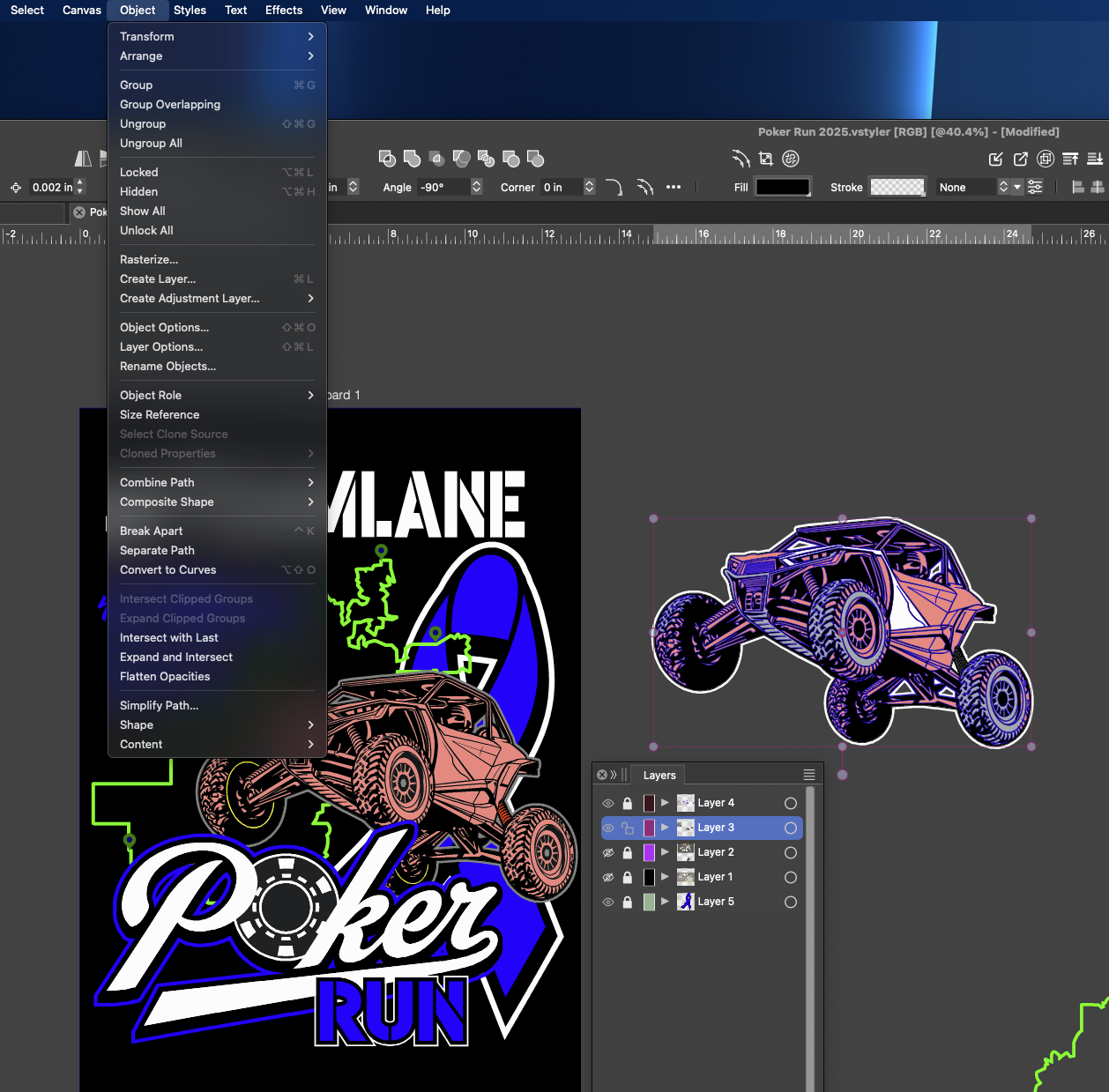Image resolution: width=1109 pixels, height=1092 pixels.
Task: Expand Layer 3 disclosure triangle
Action: (665, 828)
